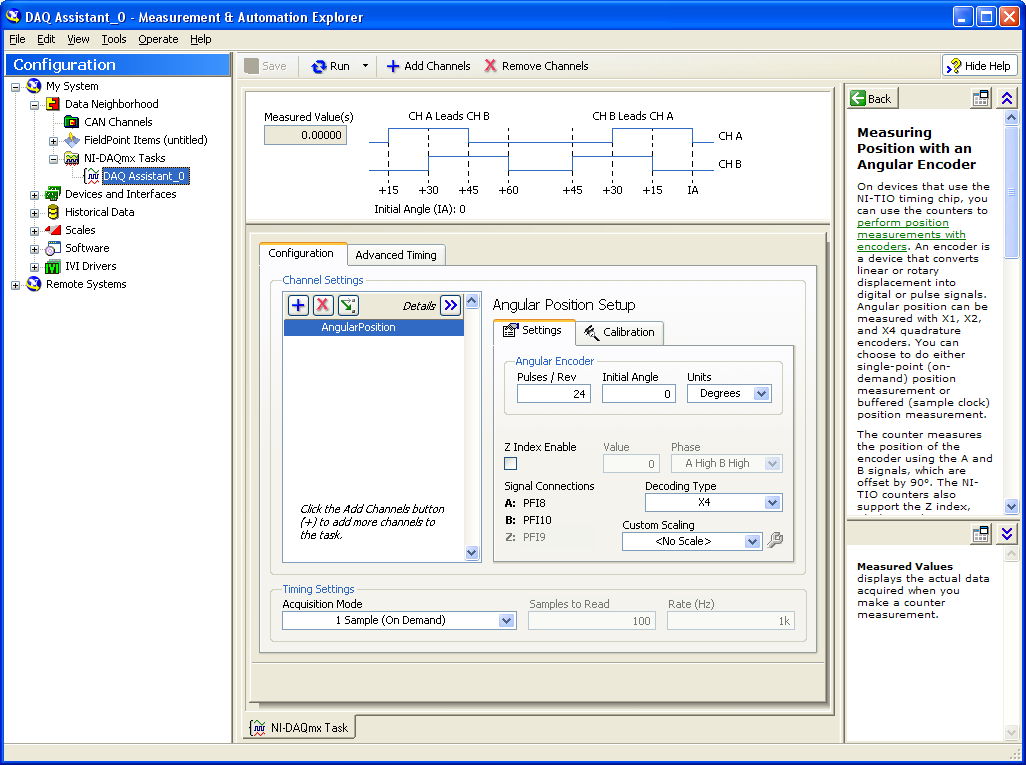The image size is (1026, 765).
Task: Click the DAQ Assistant_0 task icon
Action: coord(92,176)
